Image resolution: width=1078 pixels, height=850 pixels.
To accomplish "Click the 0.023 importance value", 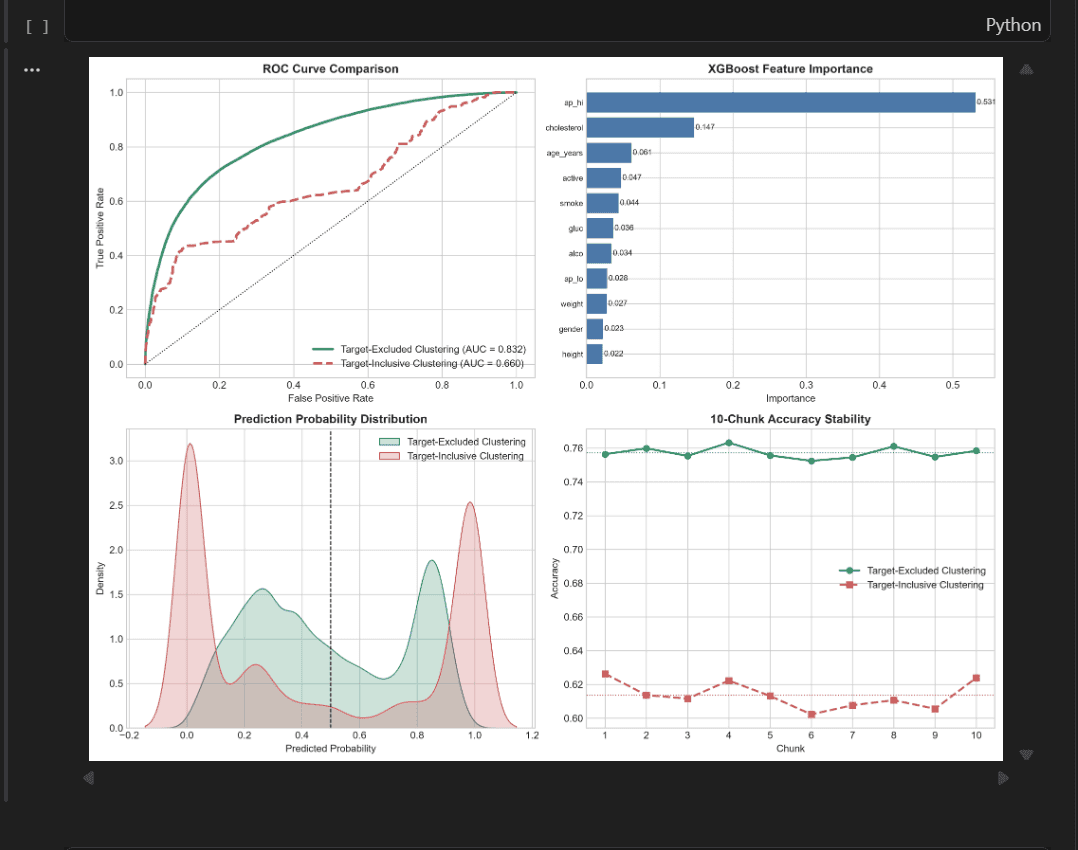I will tap(614, 329).
